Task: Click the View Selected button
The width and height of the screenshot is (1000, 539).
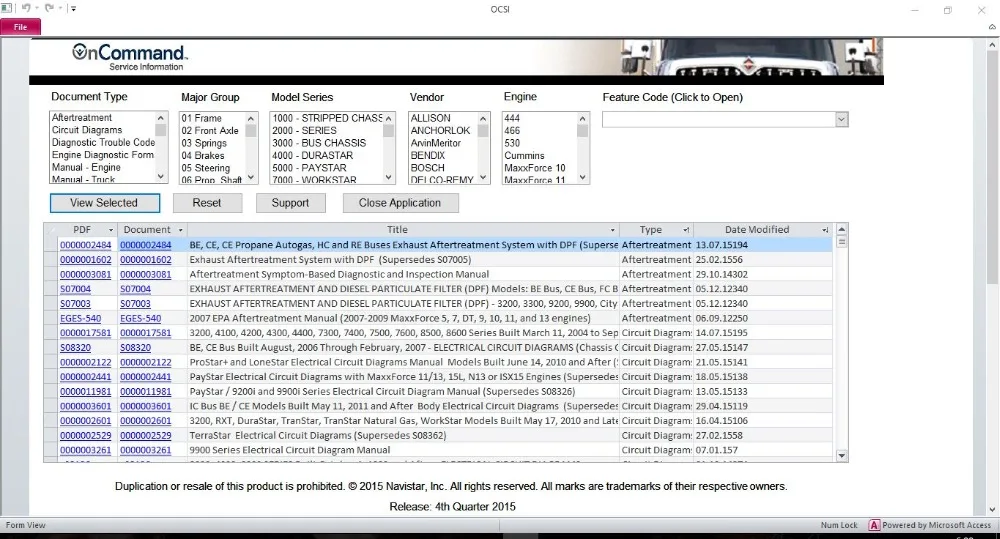Action: pos(105,203)
